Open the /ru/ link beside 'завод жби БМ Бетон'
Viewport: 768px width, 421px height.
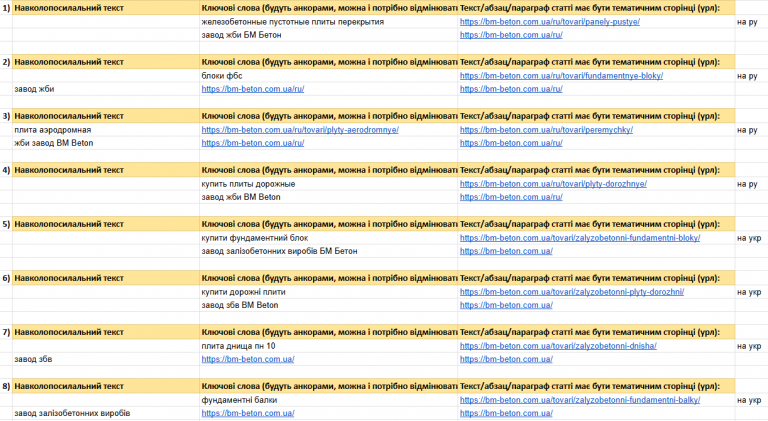[511, 35]
